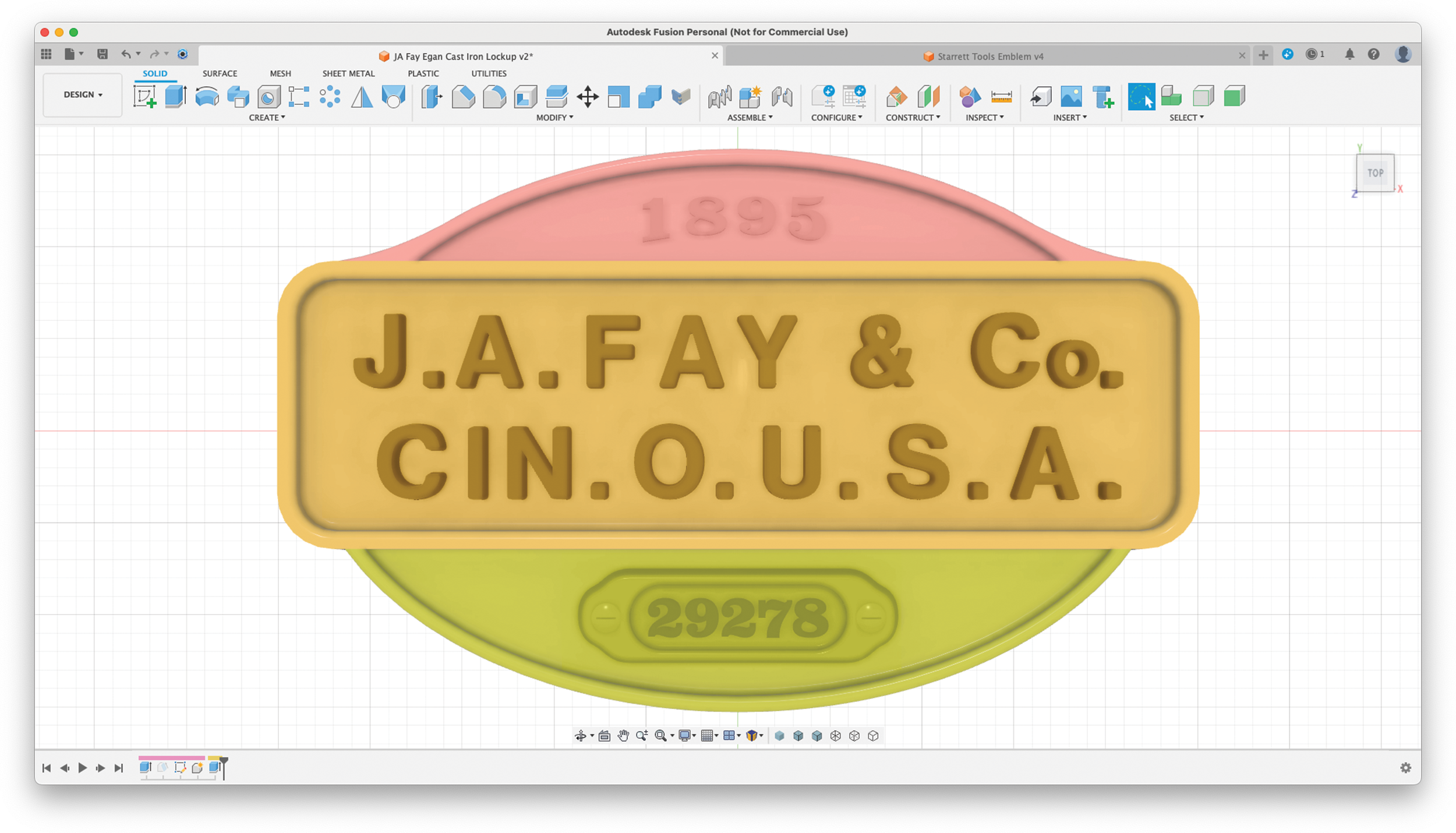Open the Create Sketch tool
This screenshot has height=833, width=1456.
click(144, 97)
